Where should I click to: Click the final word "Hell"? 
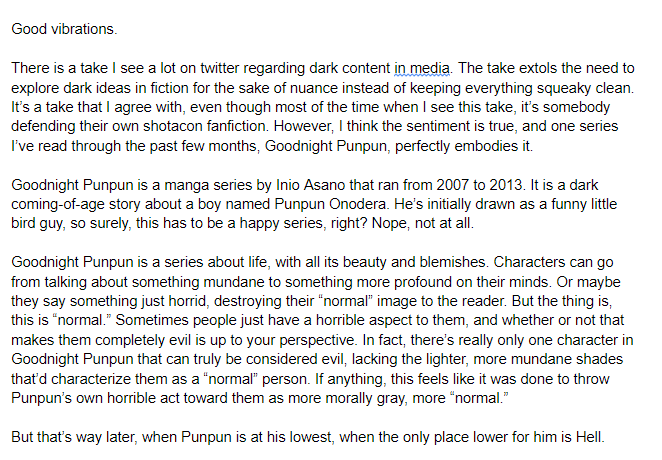pyautogui.click(x=621, y=440)
